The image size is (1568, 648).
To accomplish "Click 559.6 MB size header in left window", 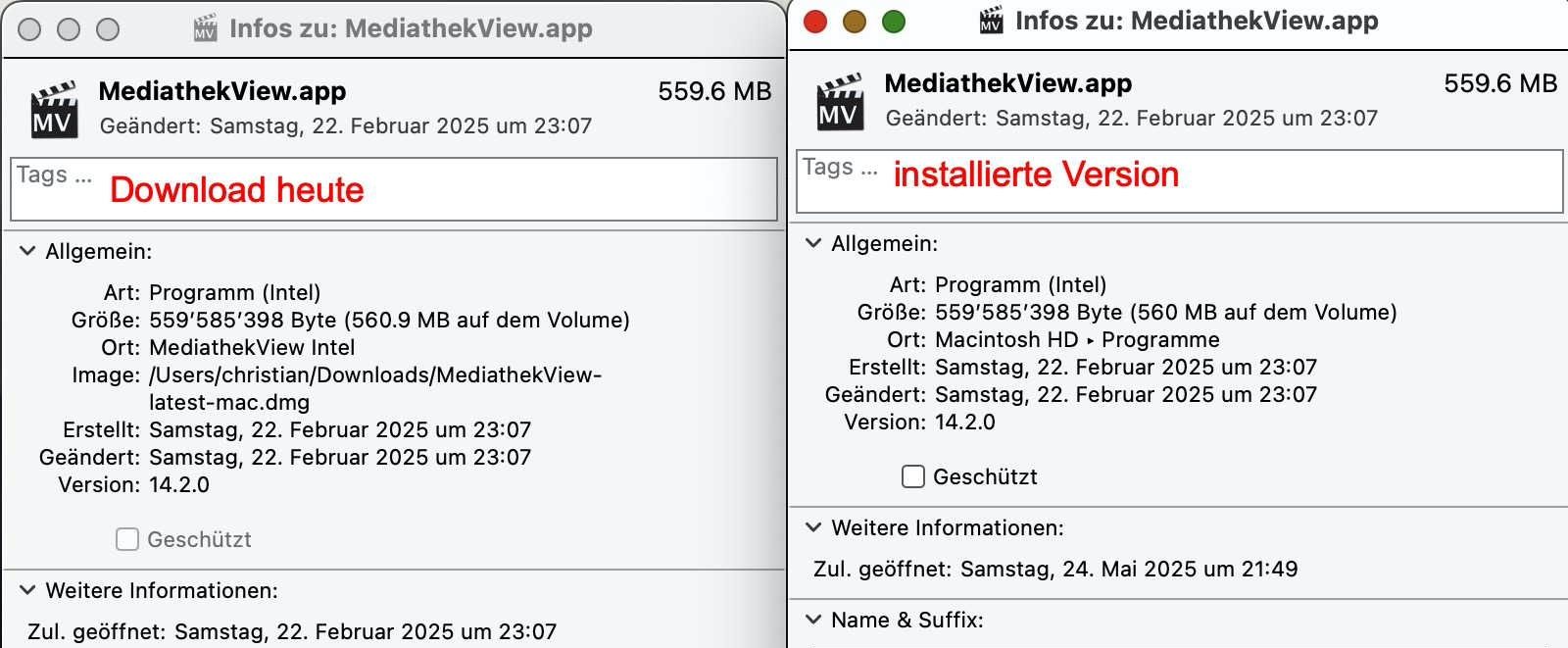I will (714, 91).
